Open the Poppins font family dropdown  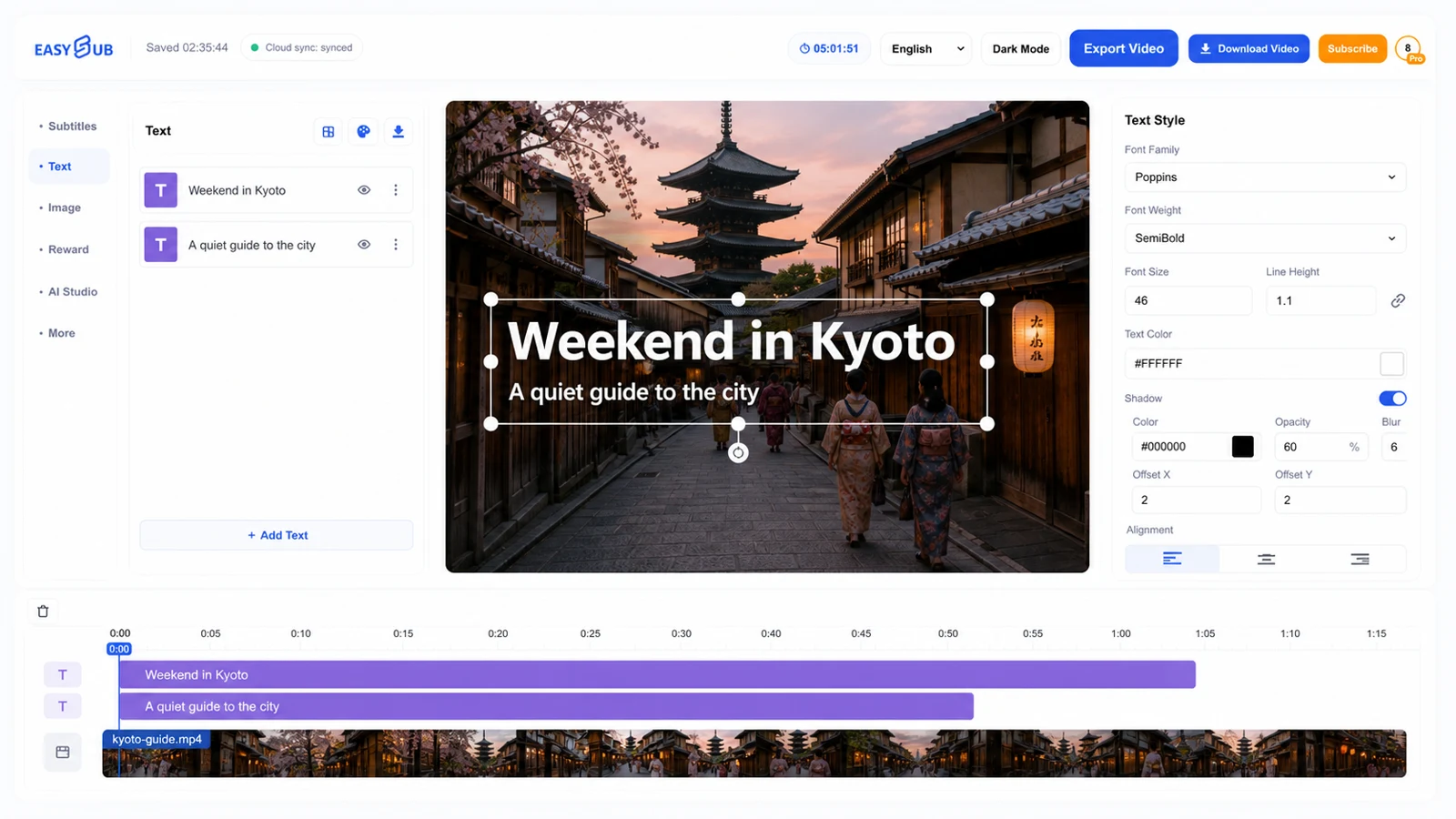tap(1265, 177)
